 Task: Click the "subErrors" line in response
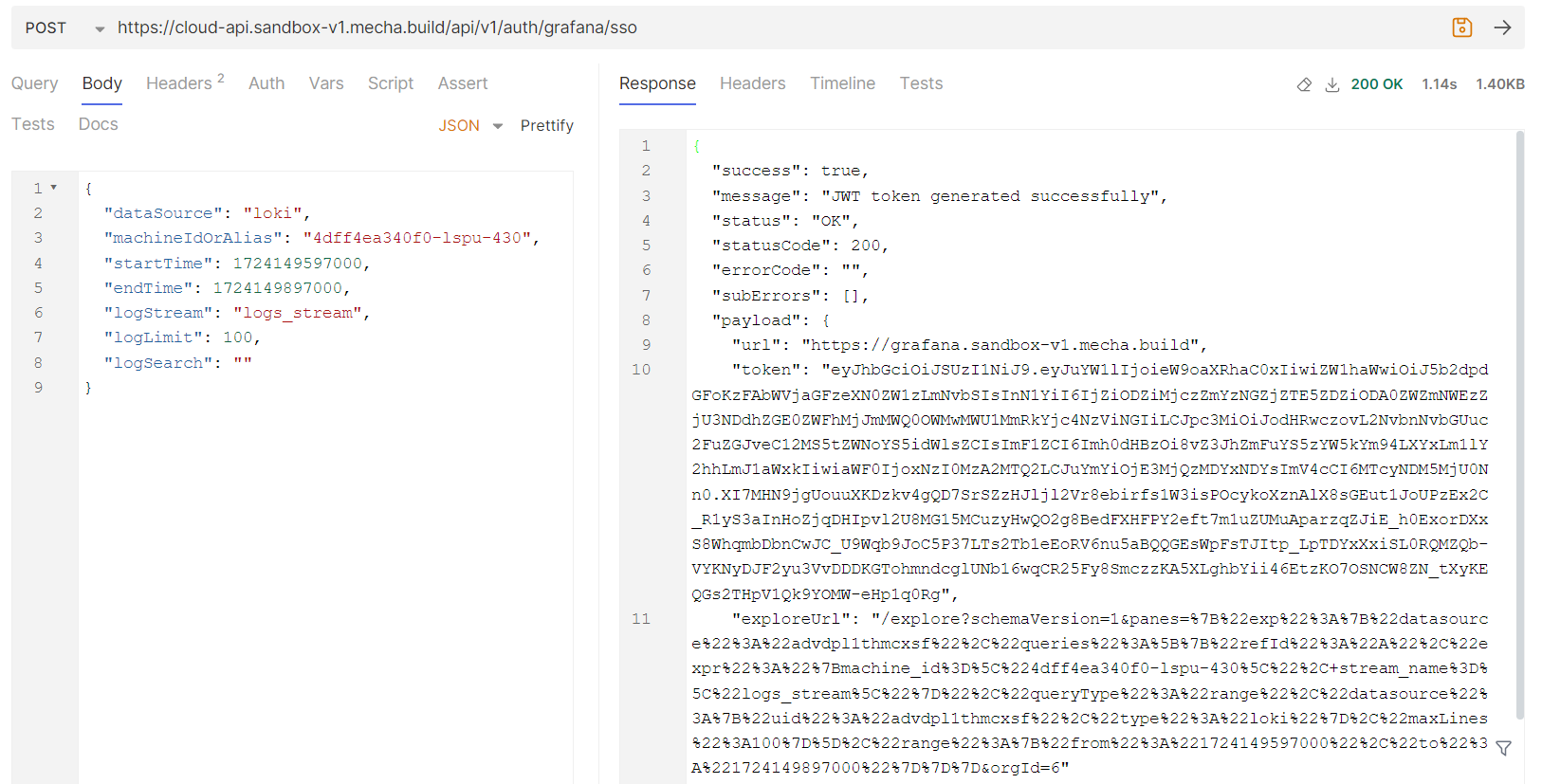(x=791, y=296)
